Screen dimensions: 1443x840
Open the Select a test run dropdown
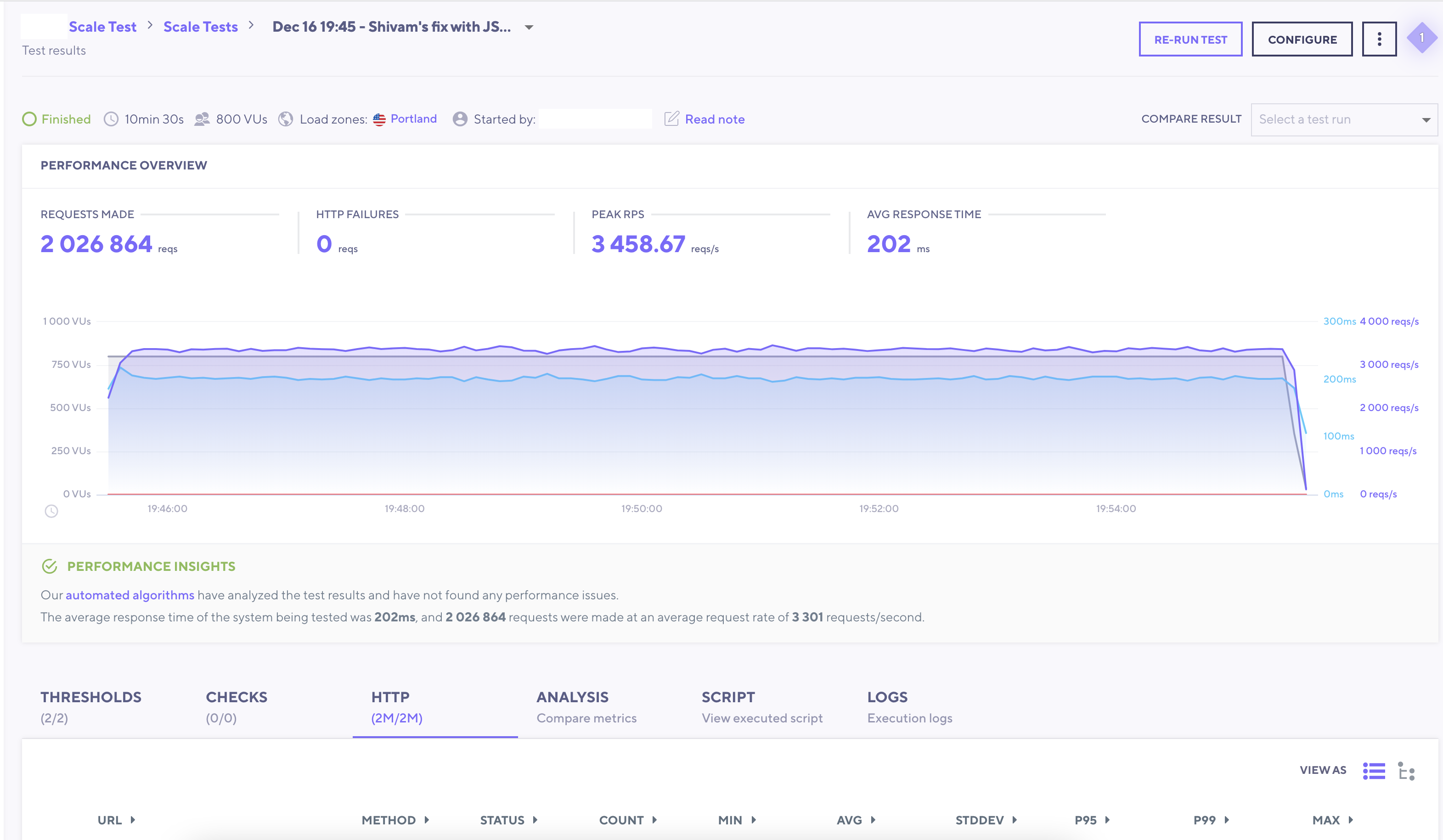click(1343, 119)
